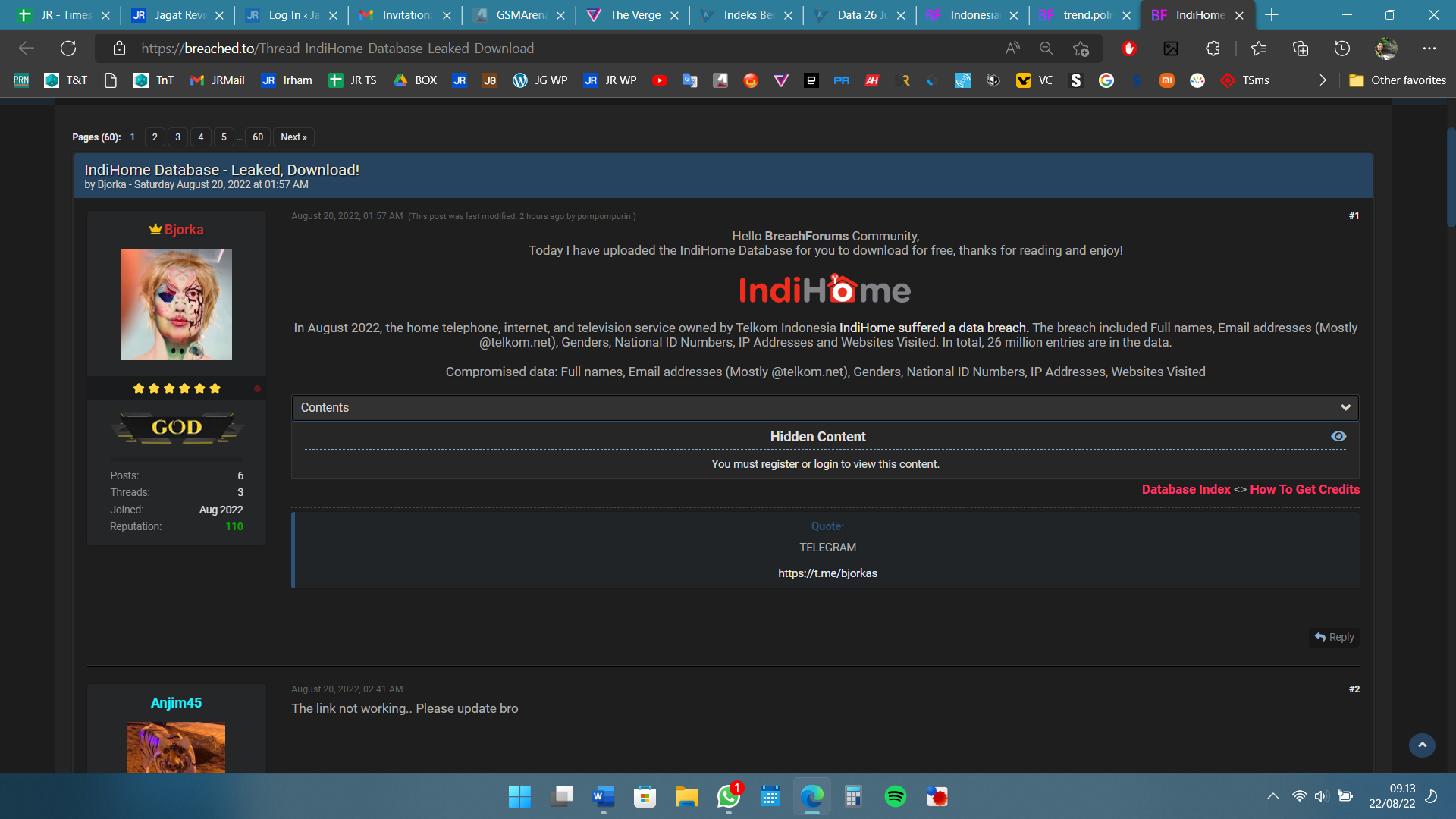
Task: Add page to favorites star icon
Action: 1081,49
